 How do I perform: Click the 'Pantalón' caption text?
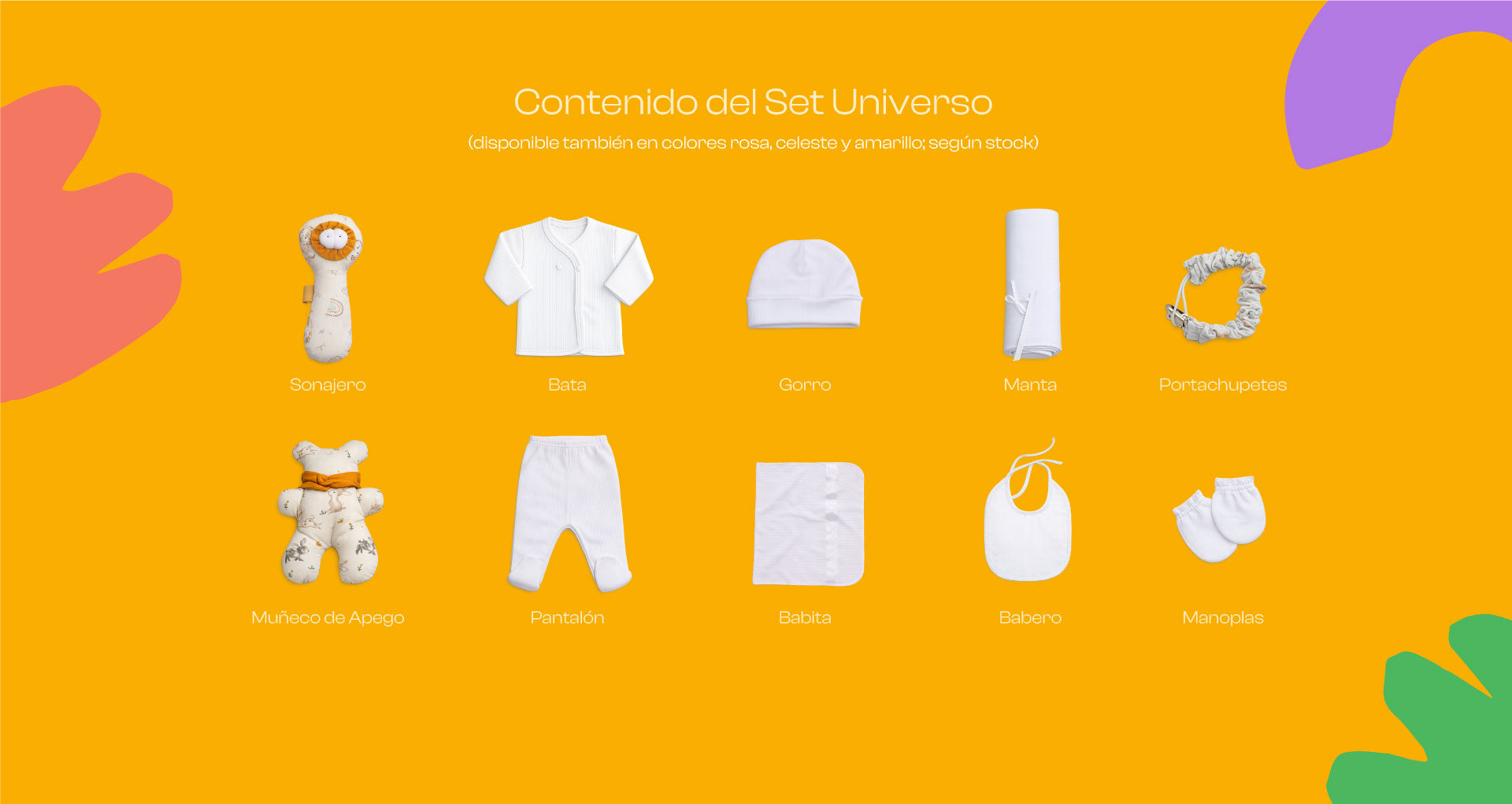point(567,618)
